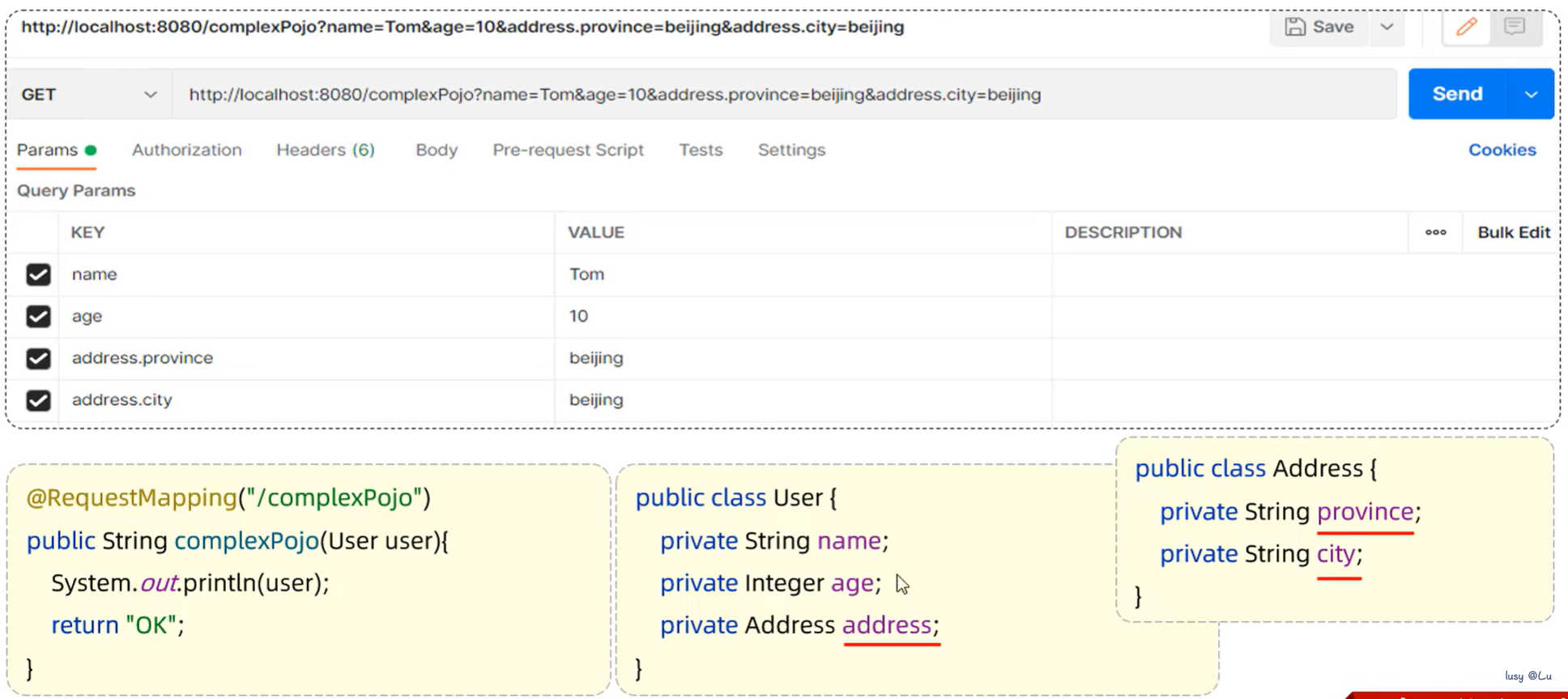
Task: Select the Body tab
Action: [x=437, y=150]
